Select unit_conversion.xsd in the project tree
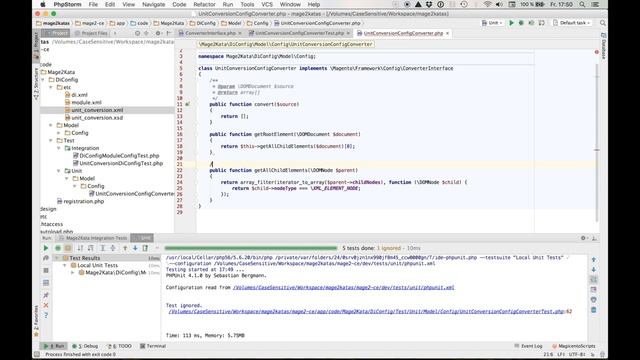 pyautogui.click(x=97, y=118)
